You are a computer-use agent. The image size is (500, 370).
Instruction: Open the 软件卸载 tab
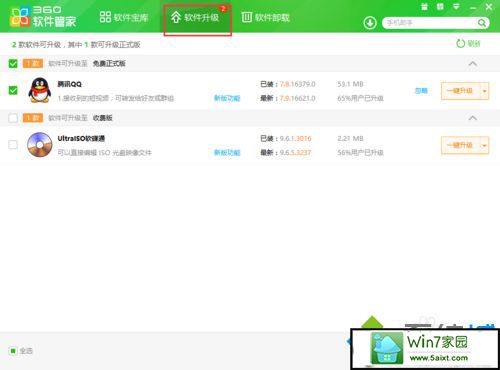pyautogui.click(x=265, y=17)
